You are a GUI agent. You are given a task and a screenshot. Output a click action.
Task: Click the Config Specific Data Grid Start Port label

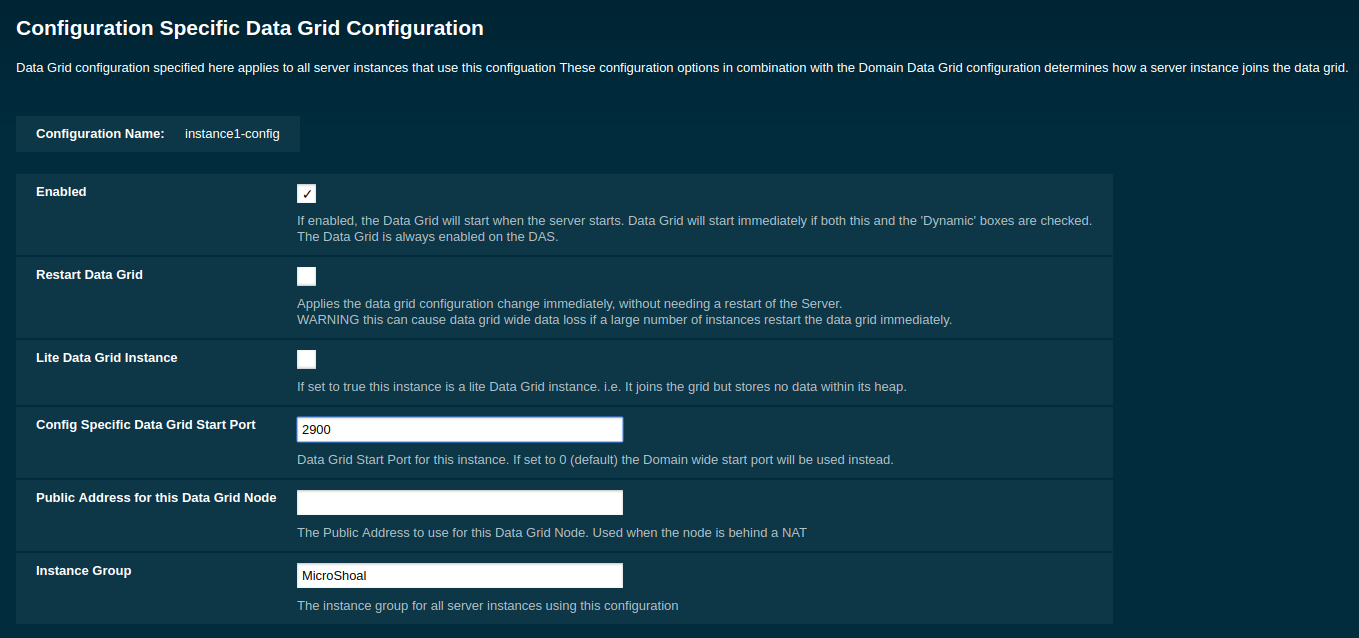[x=145, y=424]
